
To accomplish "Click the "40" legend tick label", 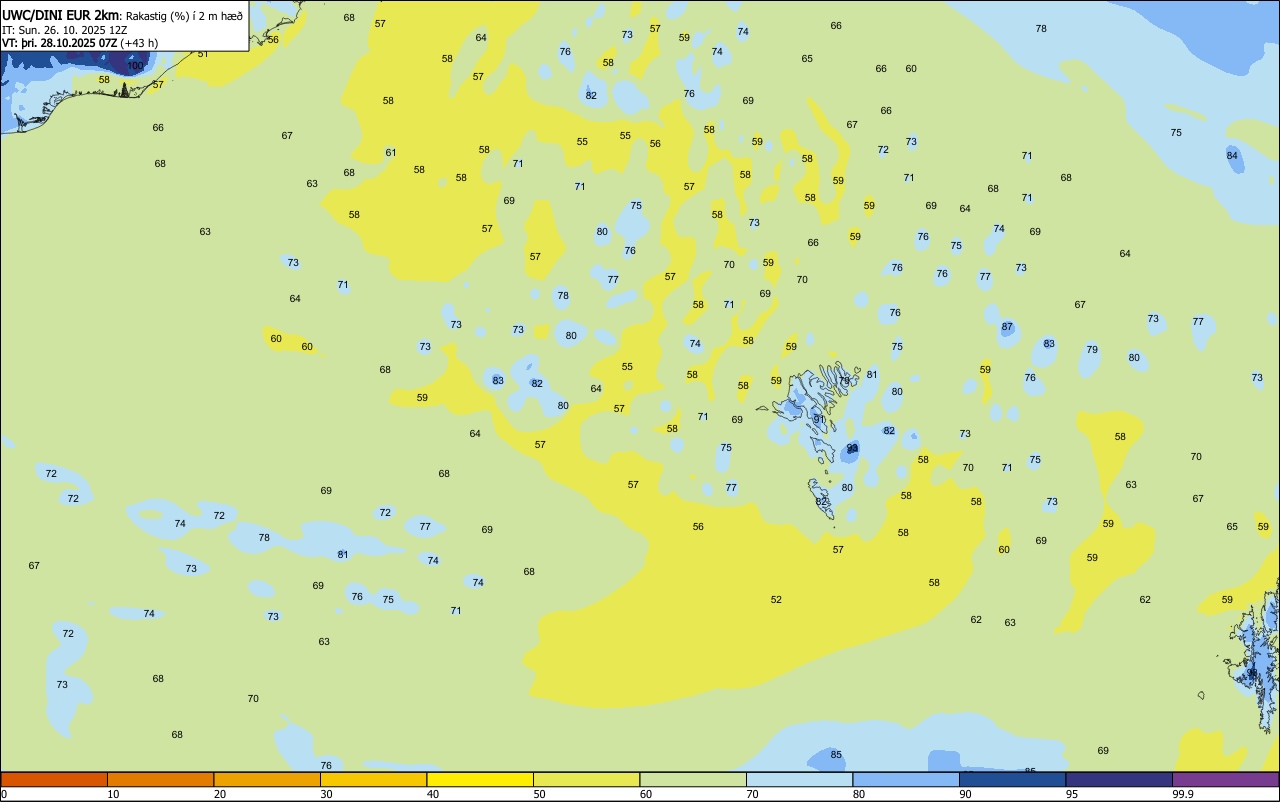I will click(433, 794).
